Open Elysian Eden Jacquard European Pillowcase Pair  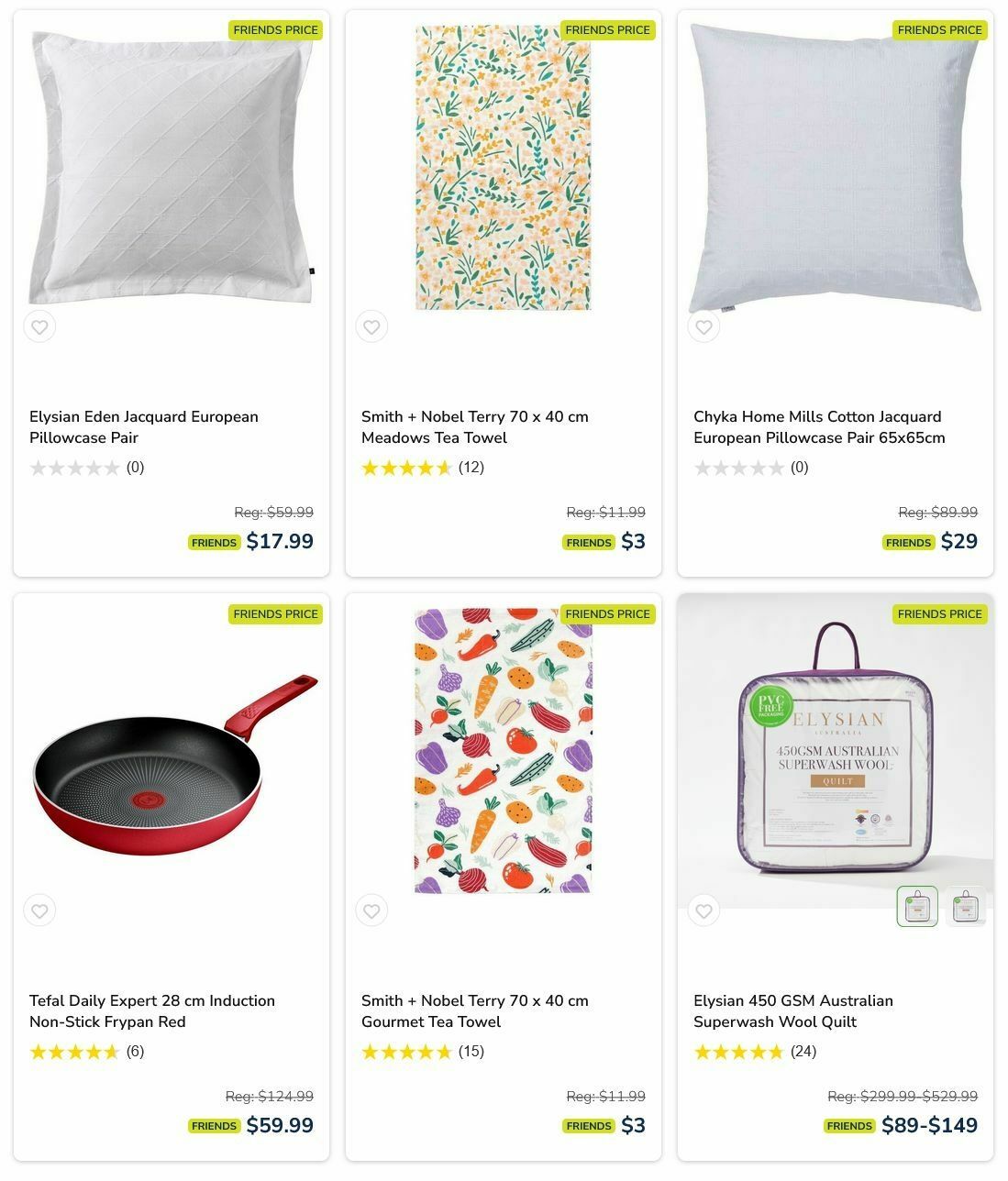(x=144, y=427)
